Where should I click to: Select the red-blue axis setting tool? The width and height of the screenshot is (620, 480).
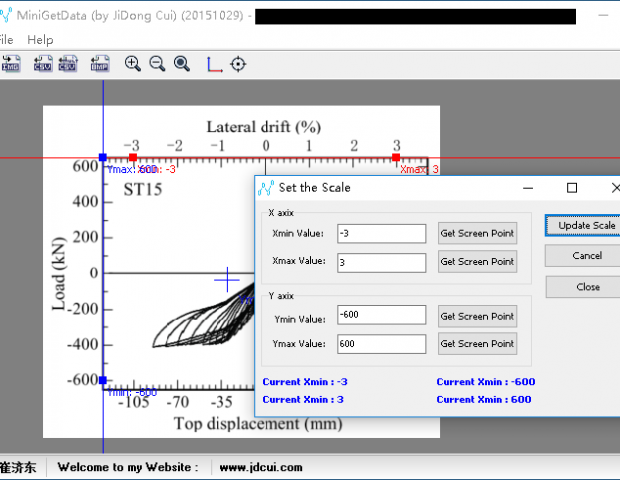point(214,64)
